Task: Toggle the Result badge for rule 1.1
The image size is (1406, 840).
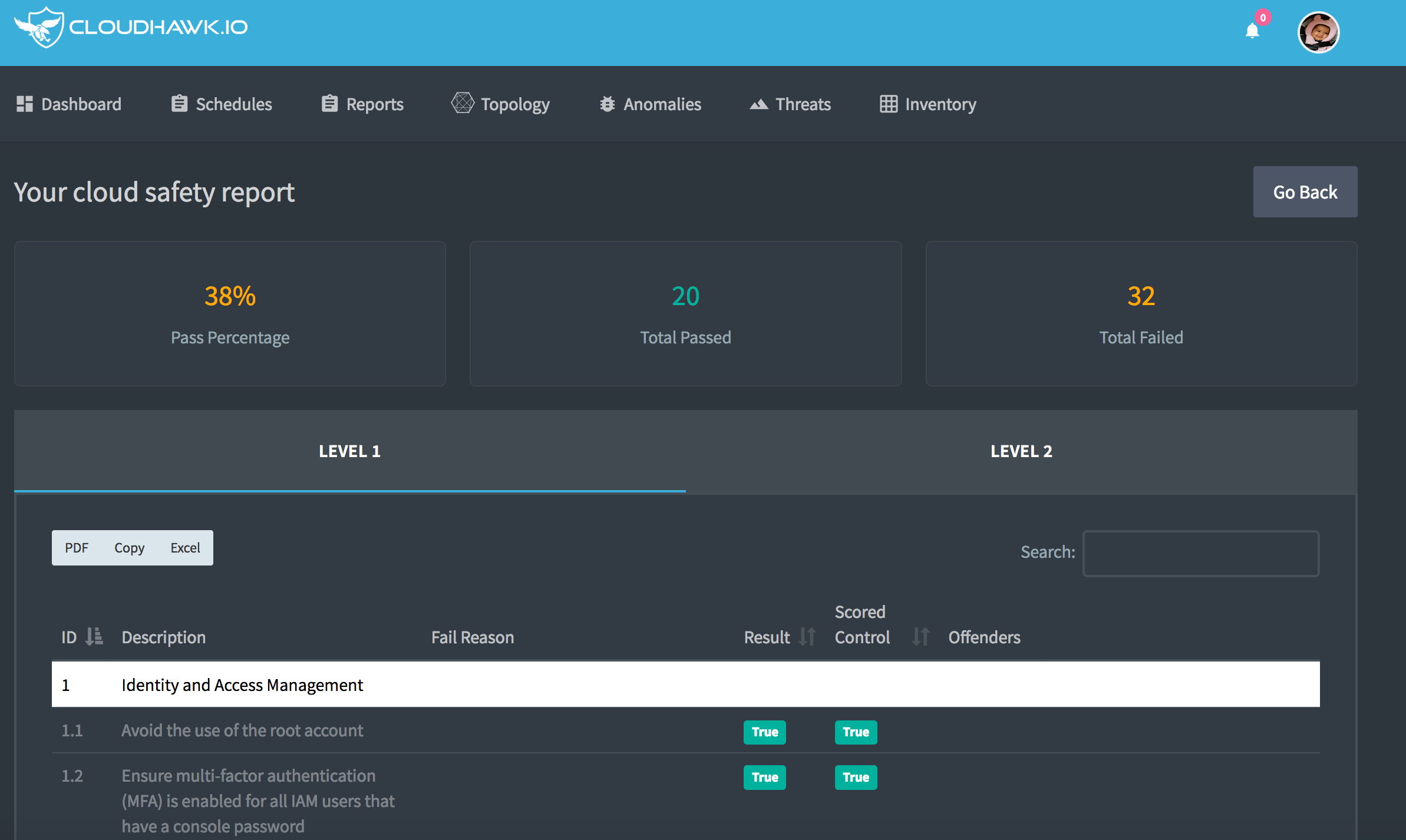Action: [764, 732]
